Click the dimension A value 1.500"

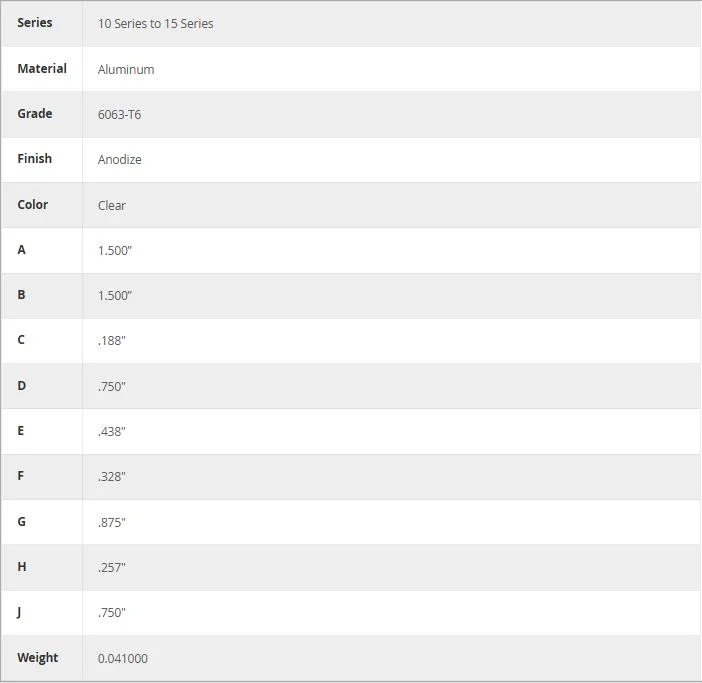tap(115, 251)
